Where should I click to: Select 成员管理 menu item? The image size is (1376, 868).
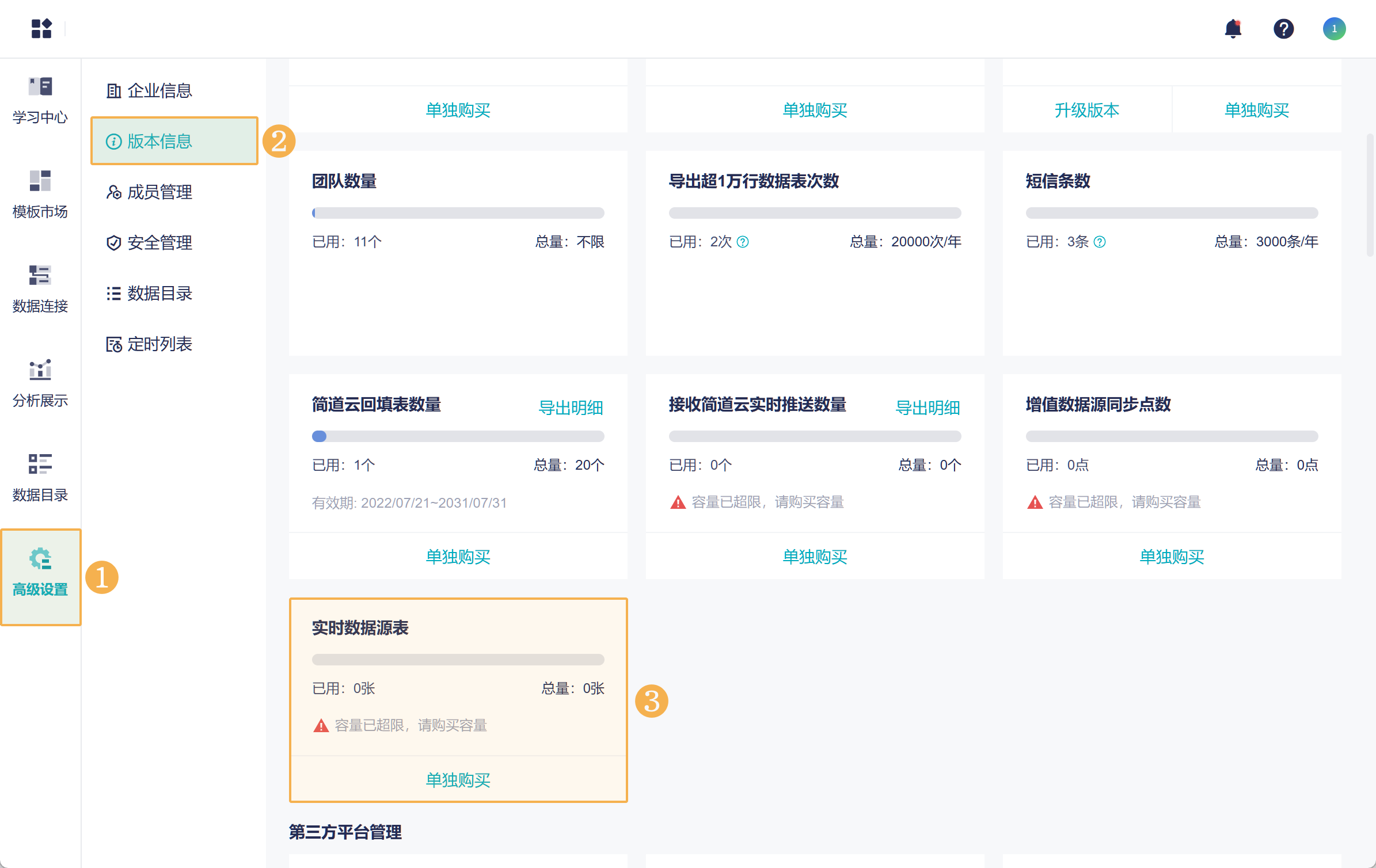(159, 192)
